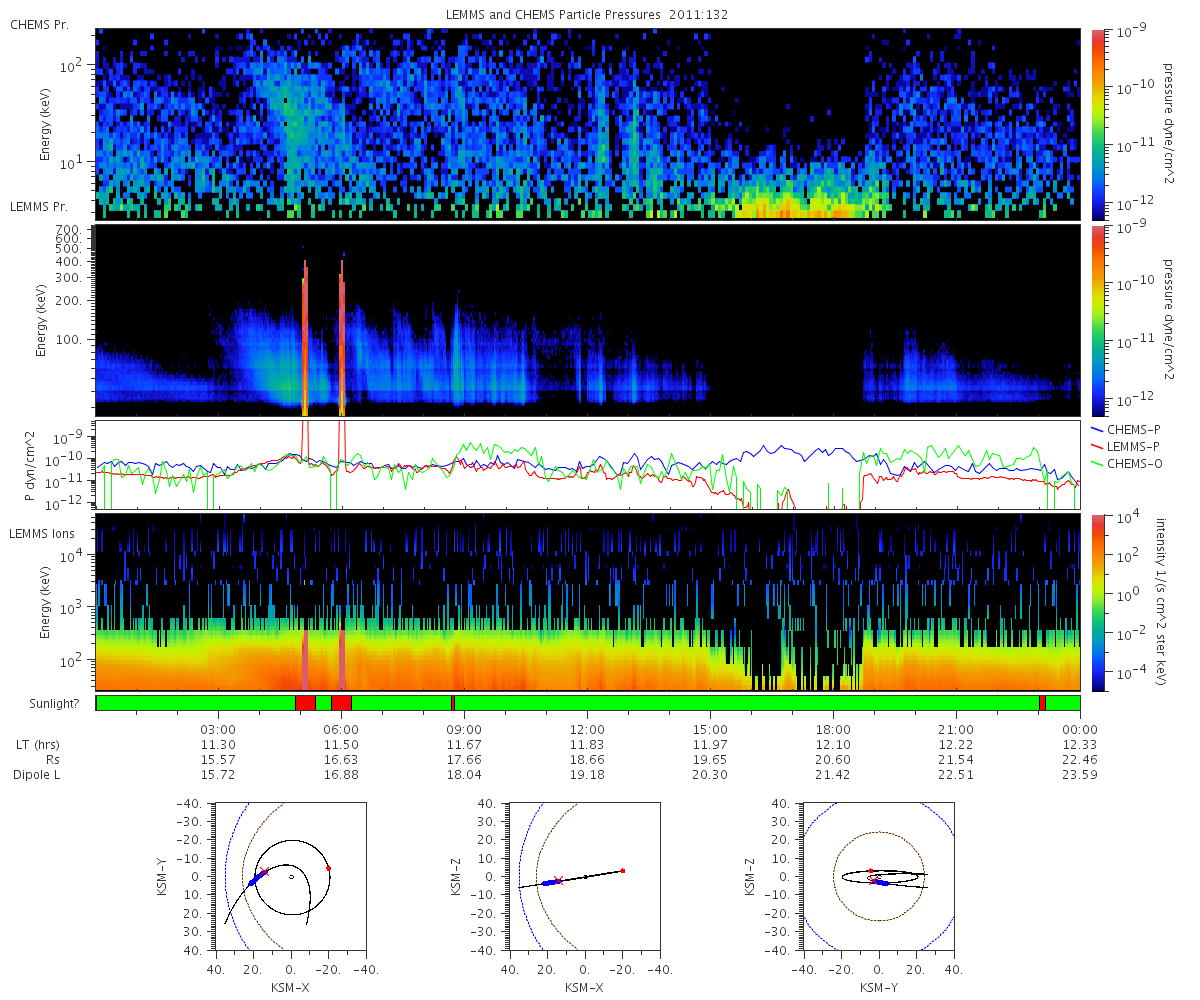The height and width of the screenshot is (1000, 1200).
Task: Select the Rs value 15.57
Action: 218,760
